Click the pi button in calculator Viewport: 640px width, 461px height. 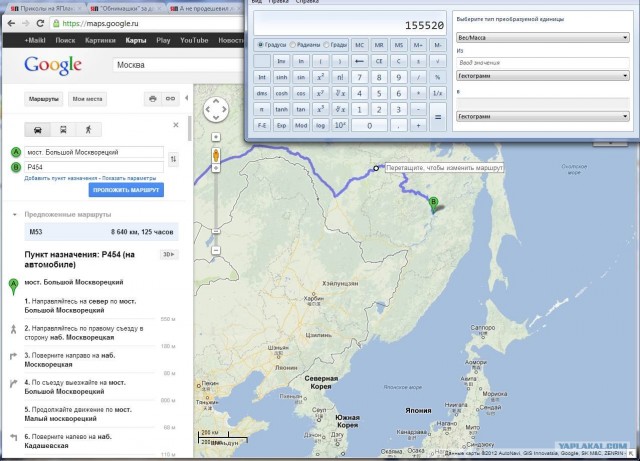click(x=262, y=109)
